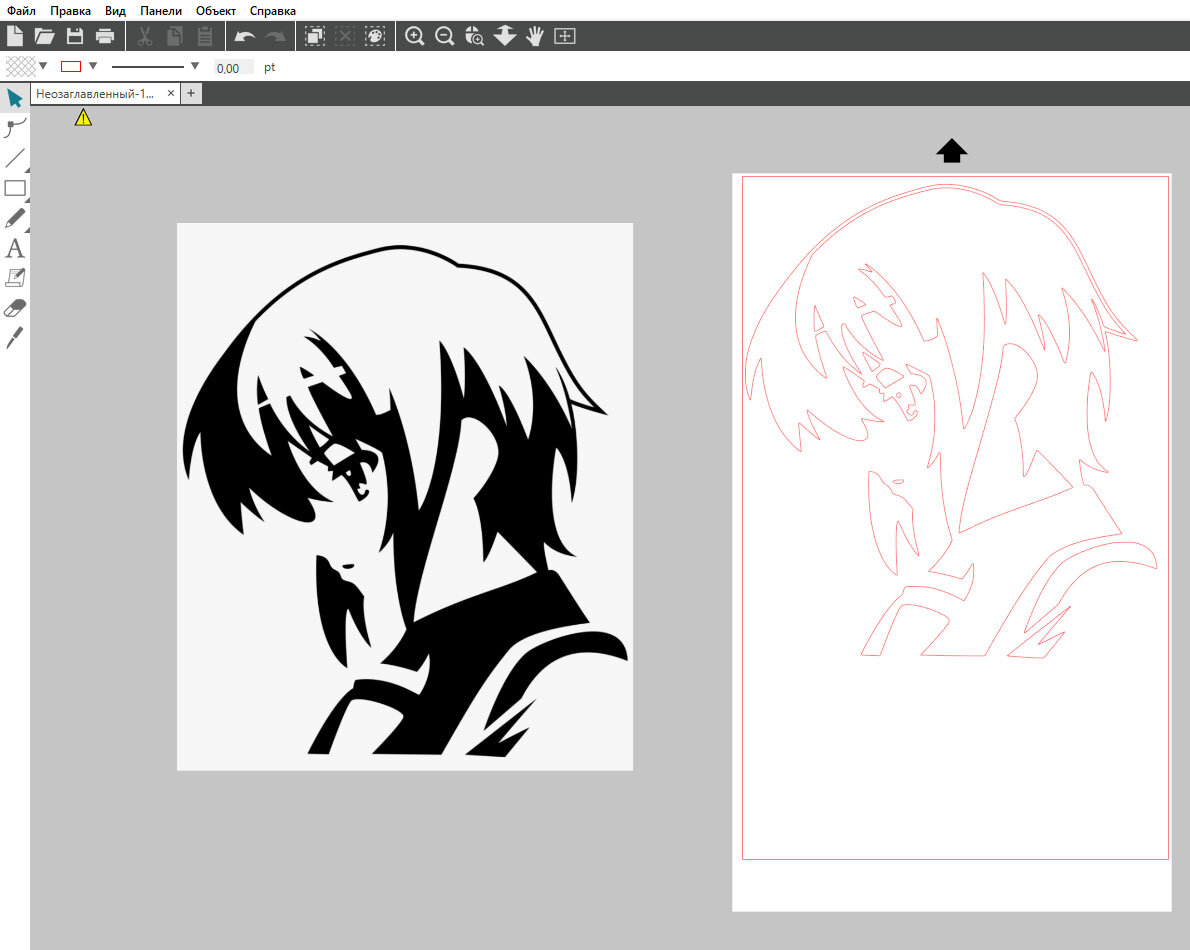Viewport: 1190px width, 950px height.
Task: Click the Copy icon in toolbar
Action: tap(175, 36)
